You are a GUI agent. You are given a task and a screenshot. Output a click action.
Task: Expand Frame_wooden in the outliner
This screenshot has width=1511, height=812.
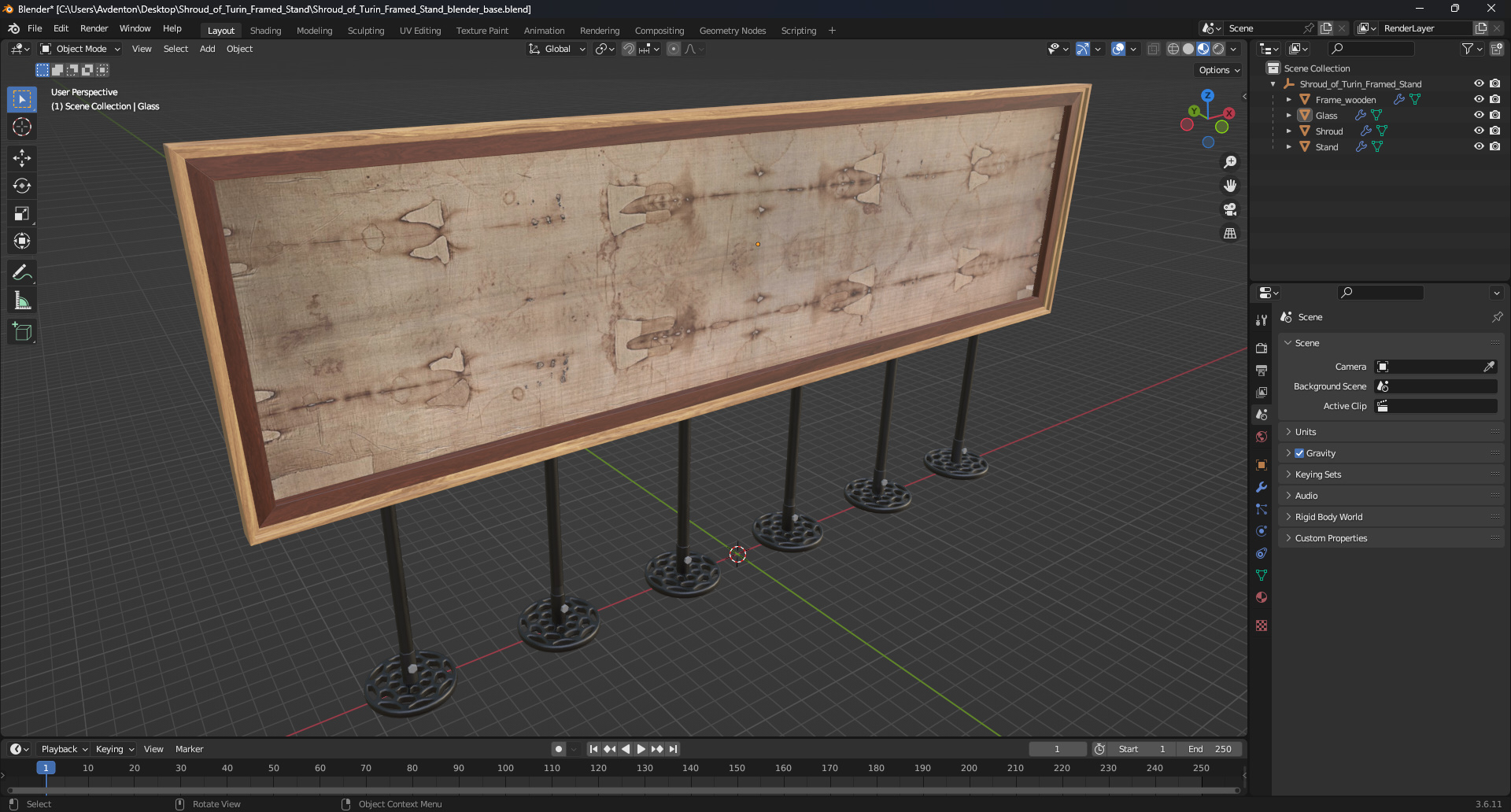point(1288,100)
